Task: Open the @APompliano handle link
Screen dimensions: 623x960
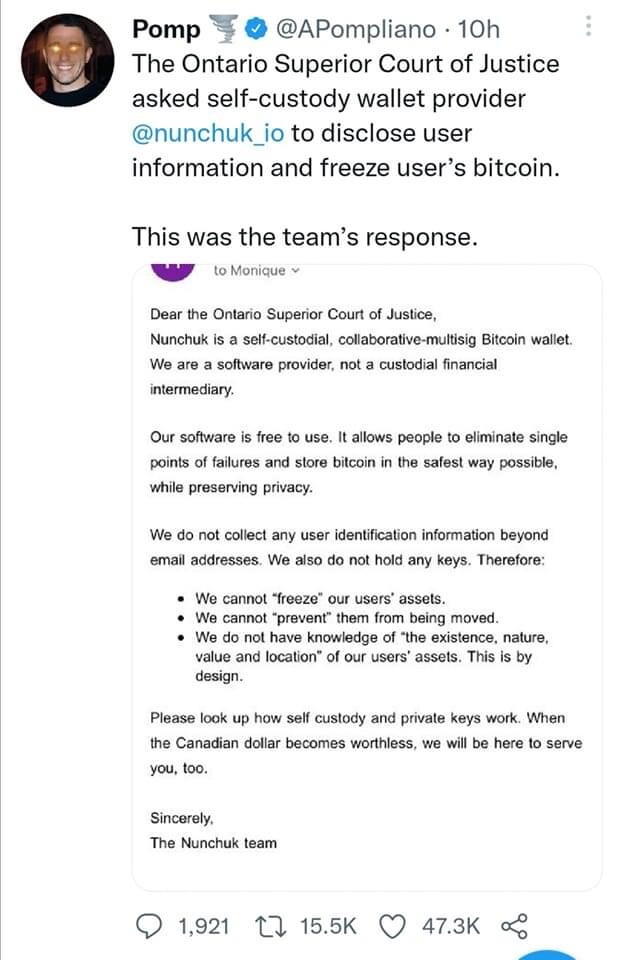Action: 356,29
